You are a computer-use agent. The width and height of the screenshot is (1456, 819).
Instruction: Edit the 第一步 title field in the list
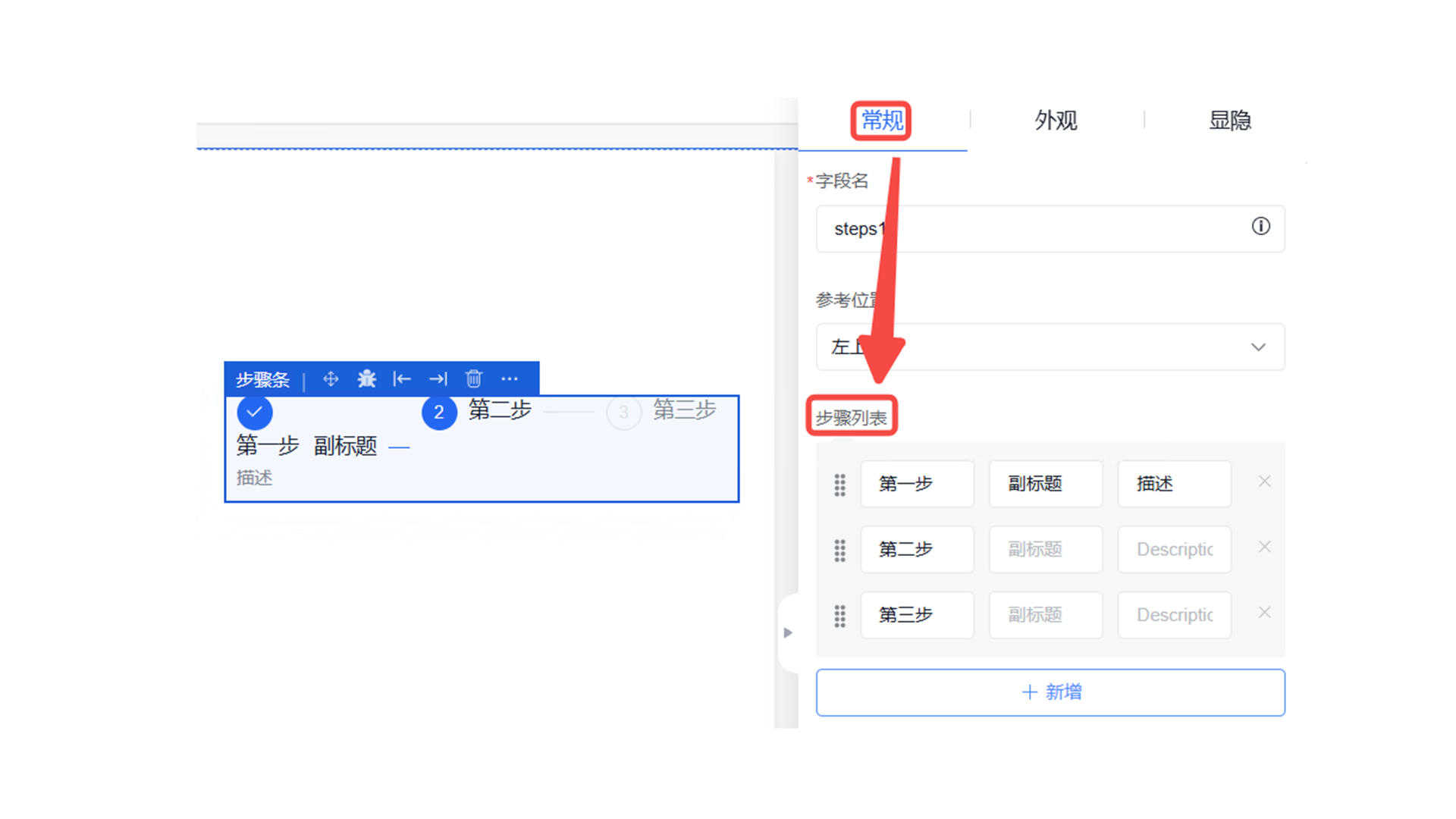coord(917,484)
